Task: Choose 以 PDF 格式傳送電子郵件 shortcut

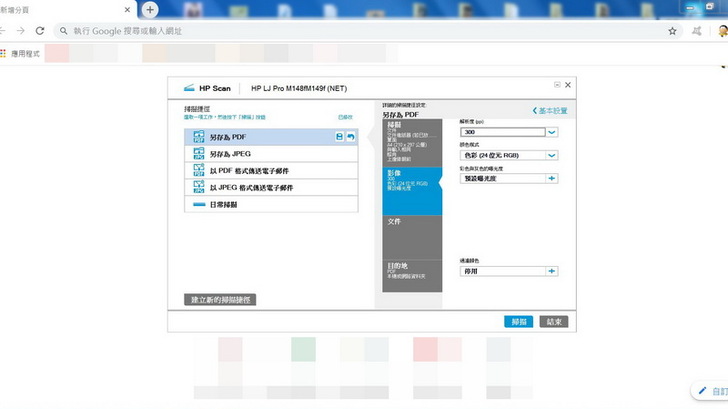Action: (271, 171)
